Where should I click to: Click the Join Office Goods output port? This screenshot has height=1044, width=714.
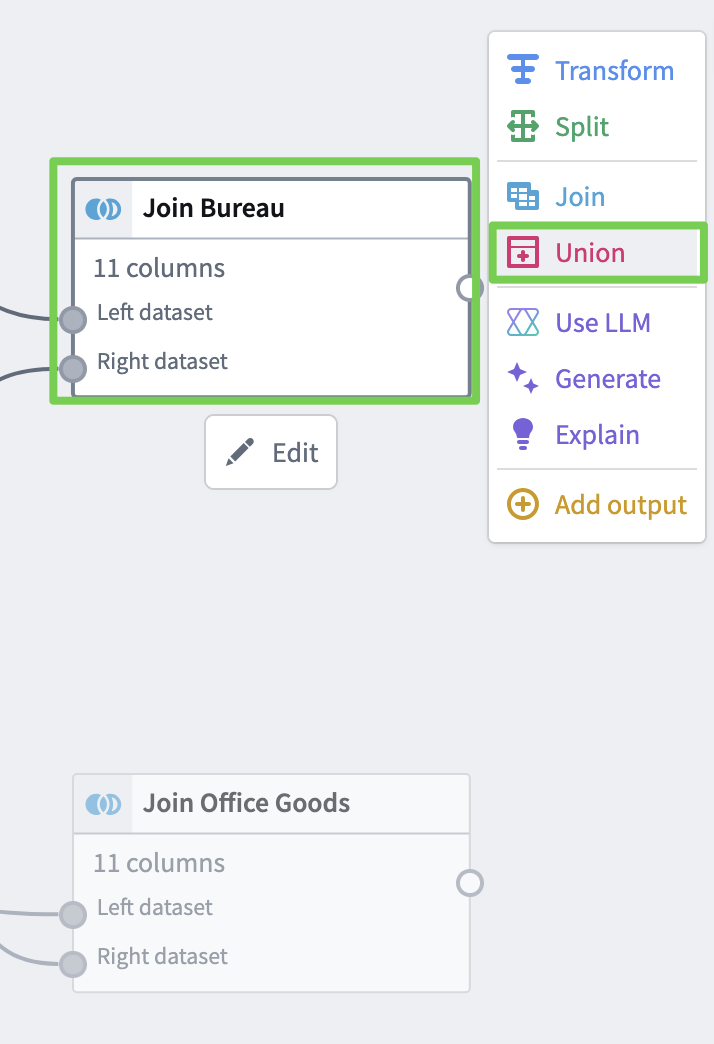point(469,883)
